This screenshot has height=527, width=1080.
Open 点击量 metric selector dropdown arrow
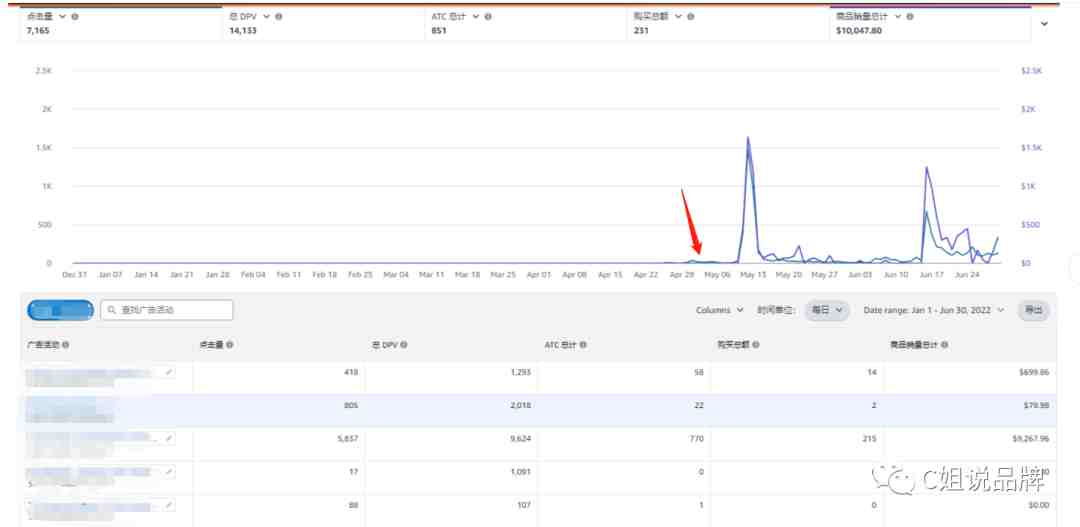point(63,17)
